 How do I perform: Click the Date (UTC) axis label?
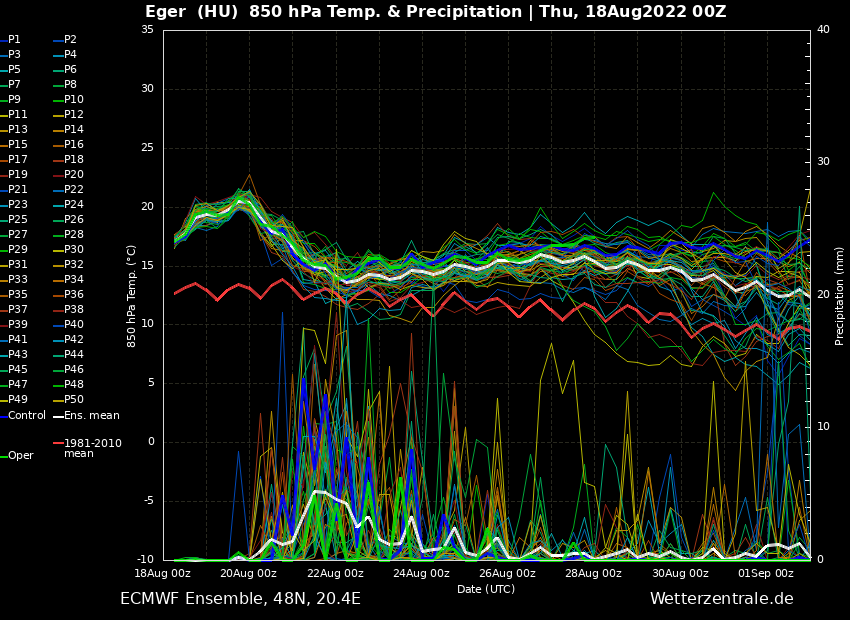pyautogui.click(x=486, y=589)
